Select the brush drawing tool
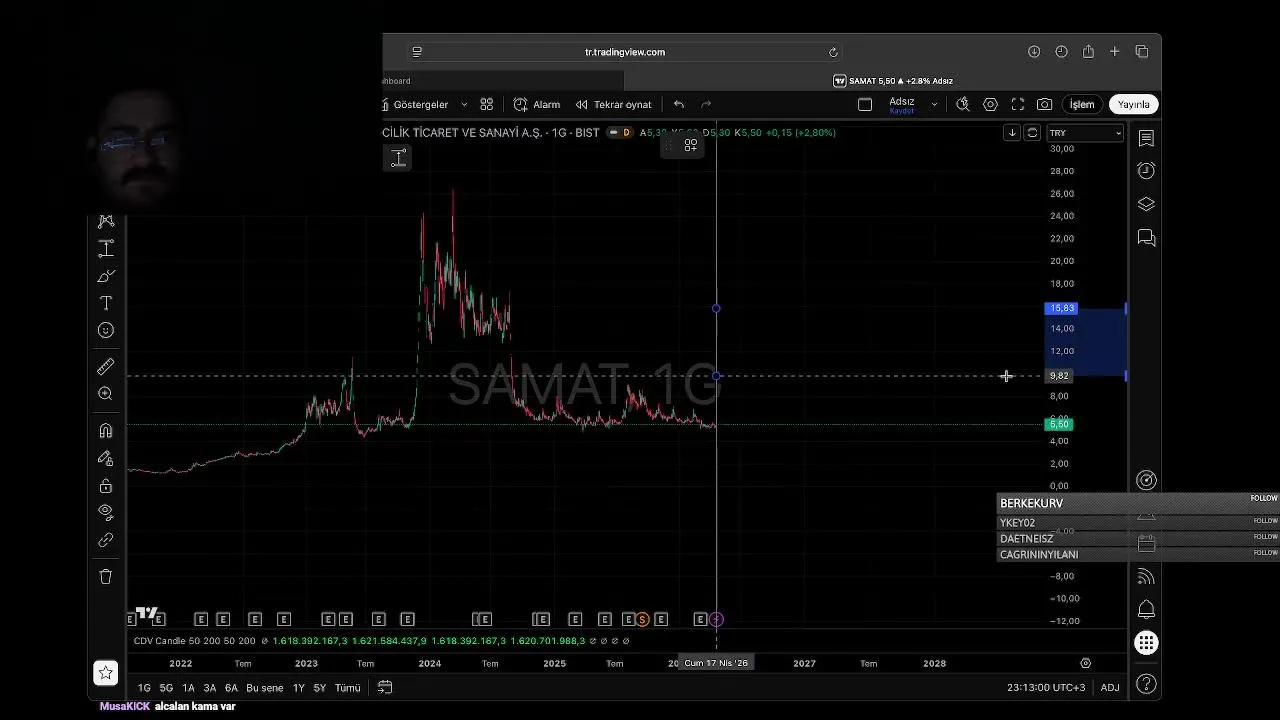 [106, 276]
